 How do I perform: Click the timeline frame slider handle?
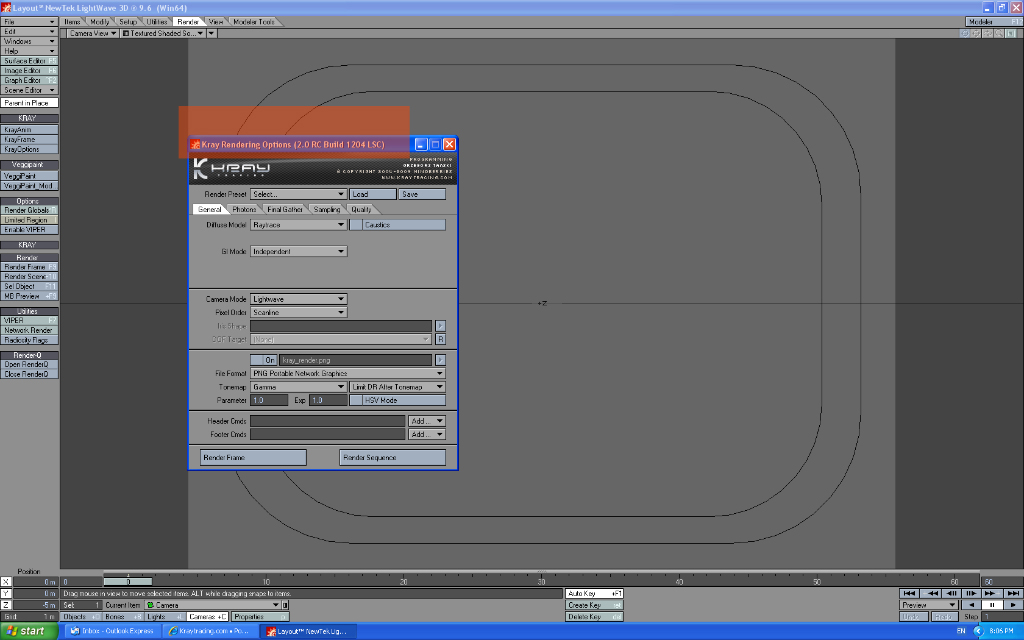coord(128,581)
